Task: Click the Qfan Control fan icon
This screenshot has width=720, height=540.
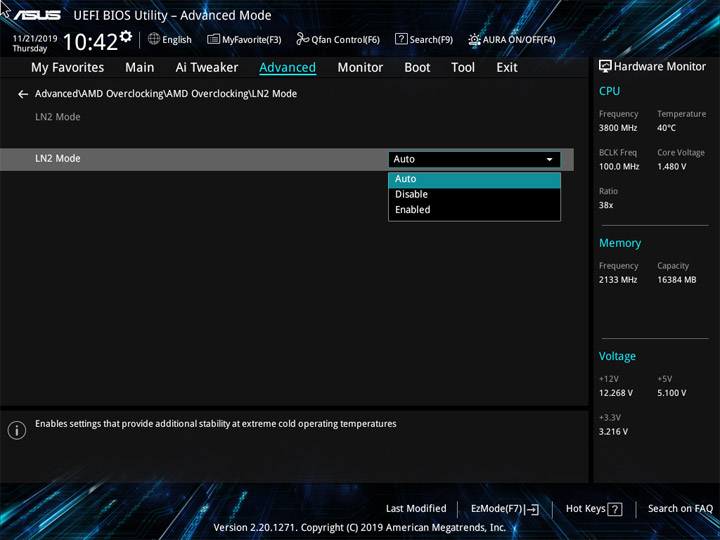Action: [303, 39]
